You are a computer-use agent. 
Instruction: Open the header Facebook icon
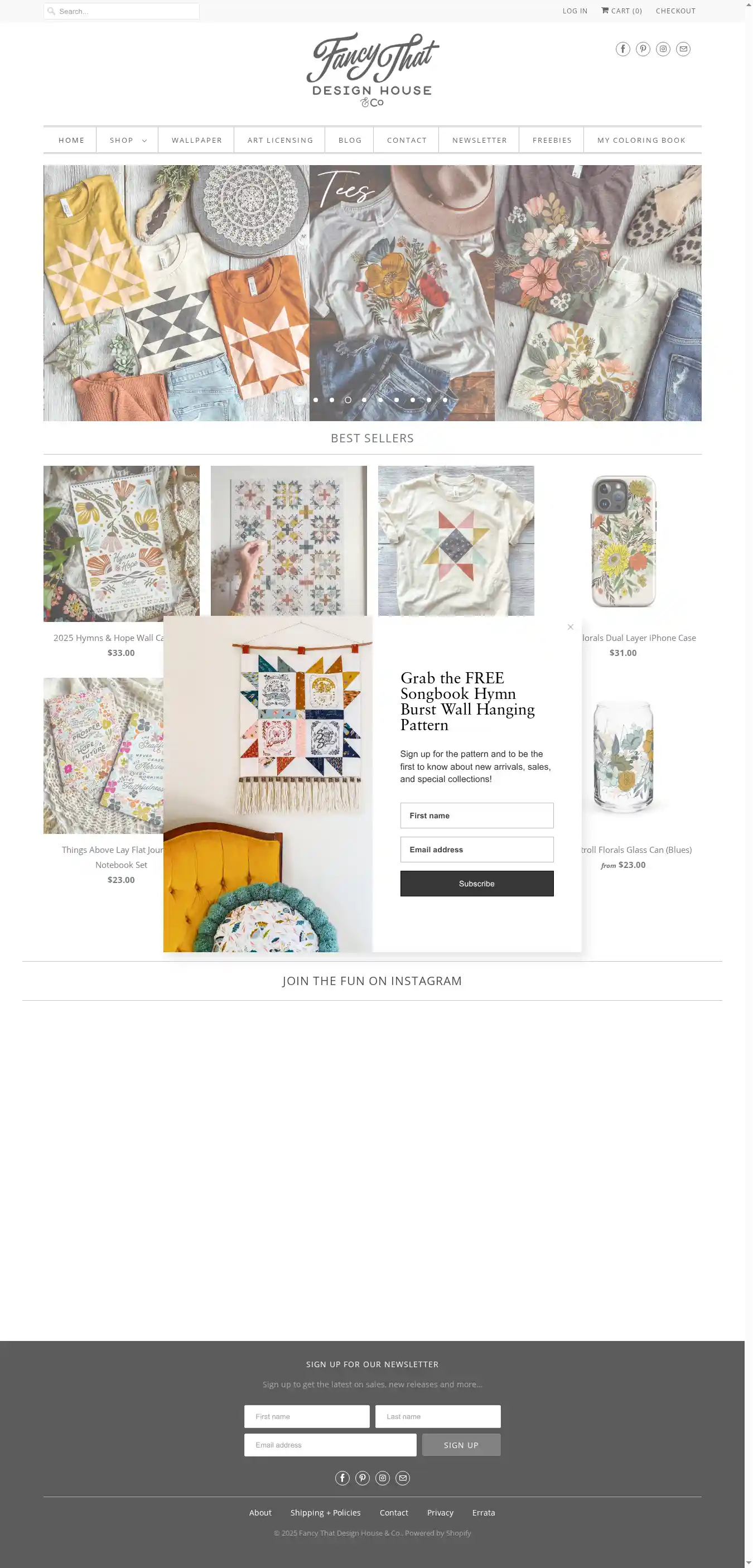(622, 49)
